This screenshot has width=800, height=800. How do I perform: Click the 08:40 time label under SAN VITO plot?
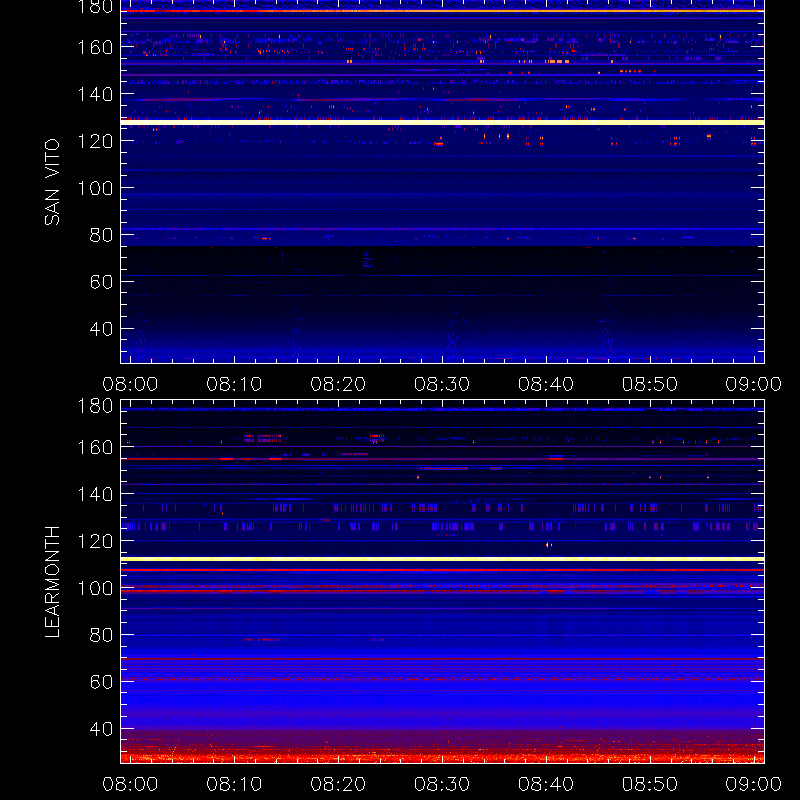546,384
